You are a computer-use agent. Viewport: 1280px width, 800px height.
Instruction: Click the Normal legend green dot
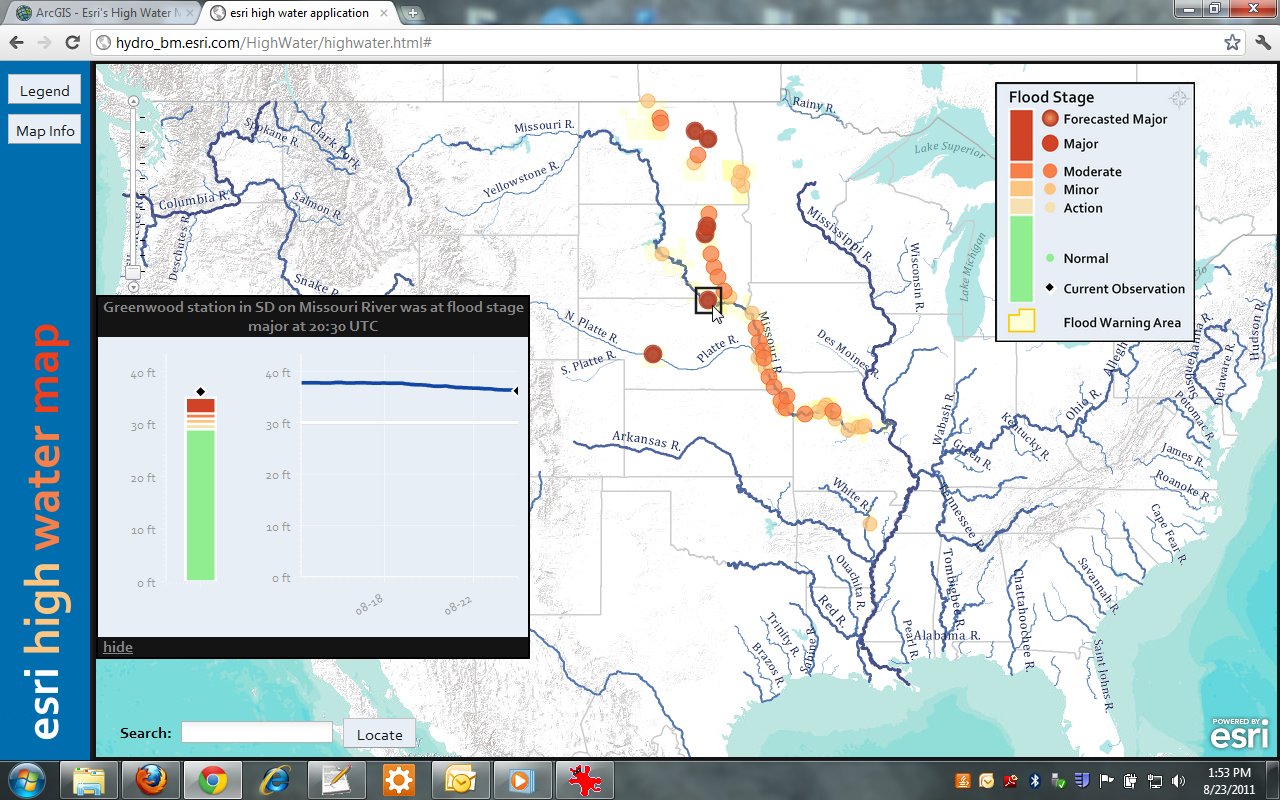tap(1050, 258)
